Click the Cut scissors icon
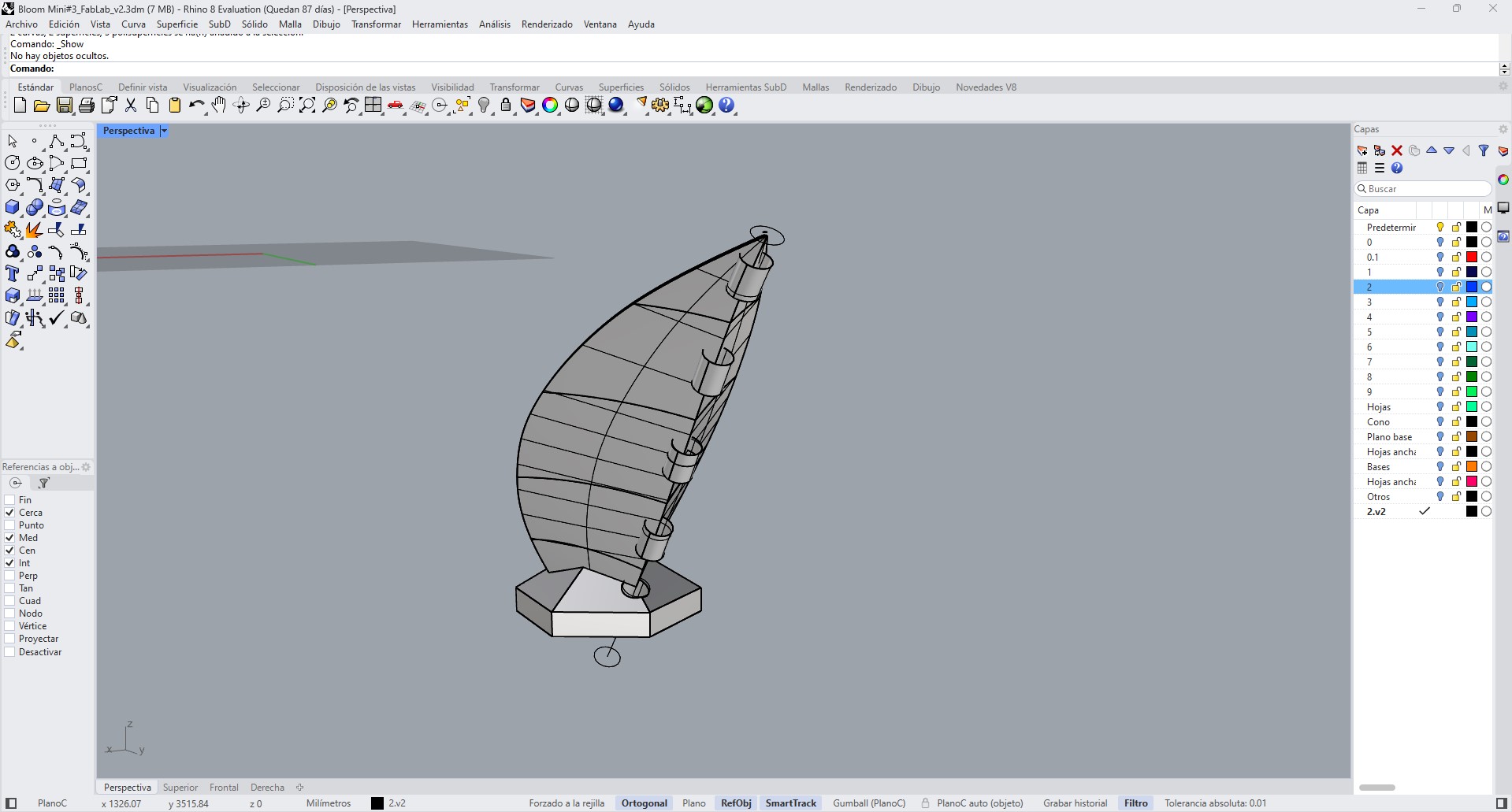 click(x=131, y=105)
